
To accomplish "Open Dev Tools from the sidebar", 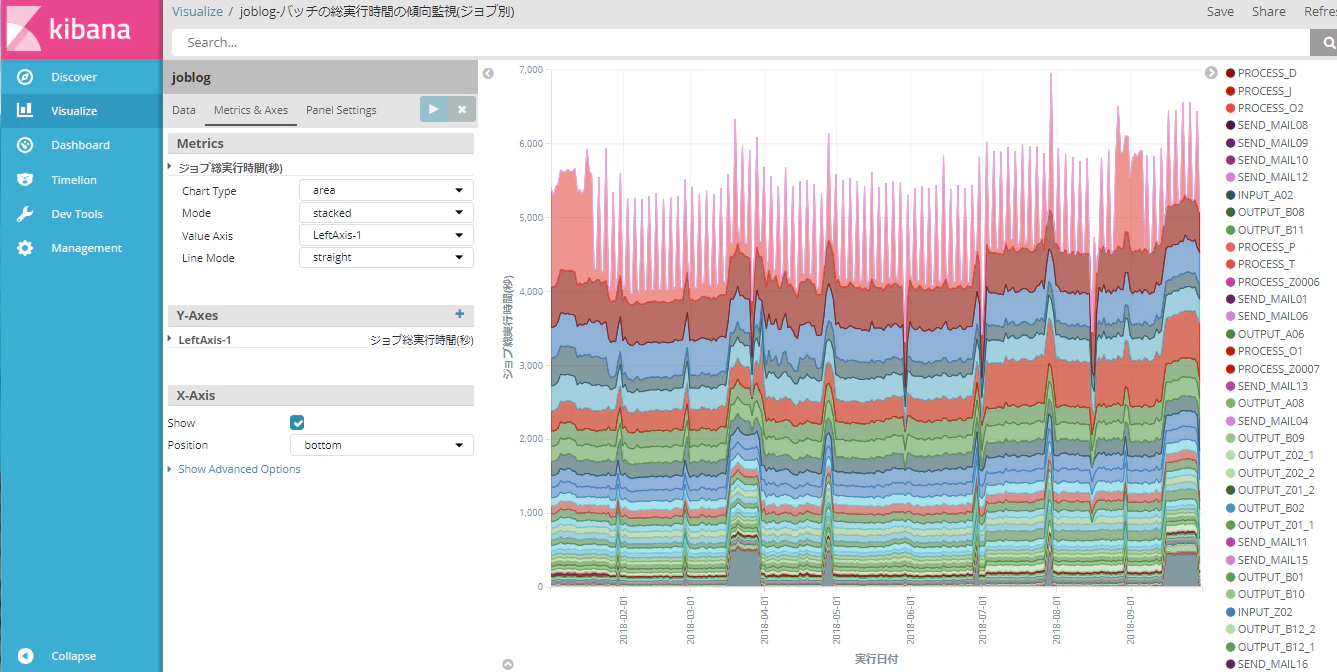I will (77, 214).
